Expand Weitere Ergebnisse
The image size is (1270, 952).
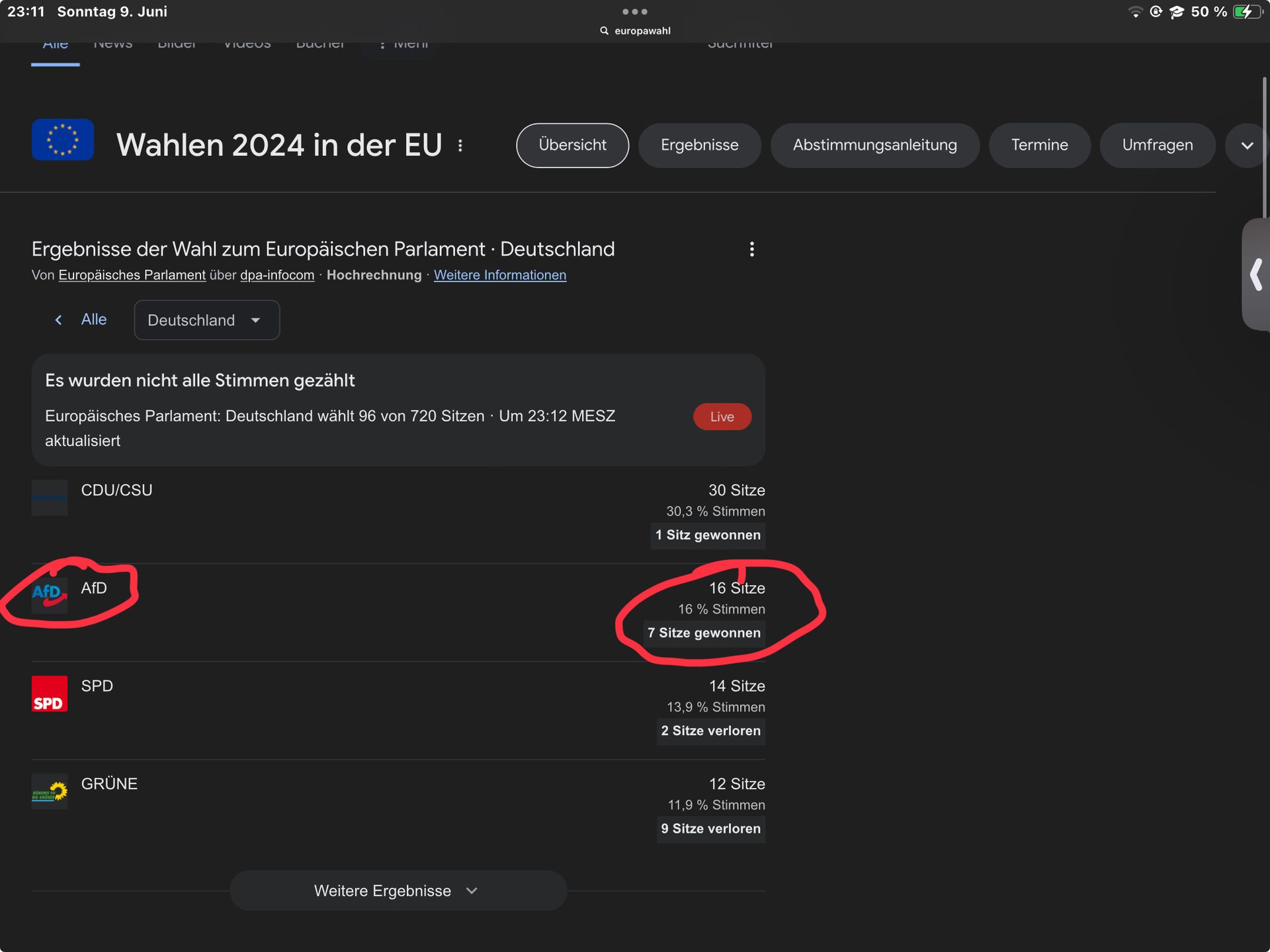[x=398, y=891]
